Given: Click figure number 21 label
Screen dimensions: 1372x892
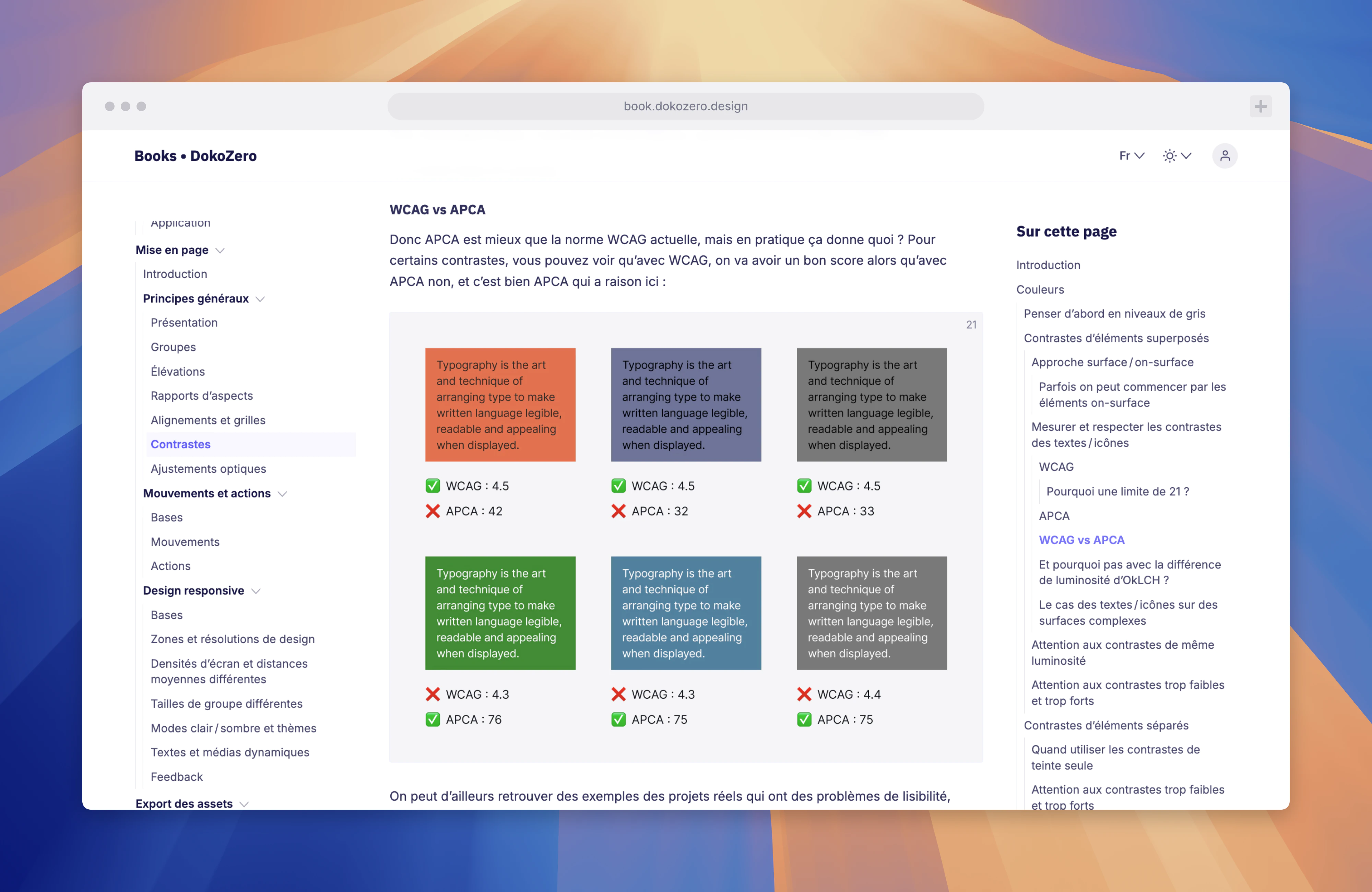Looking at the screenshot, I should pos(971,325).
